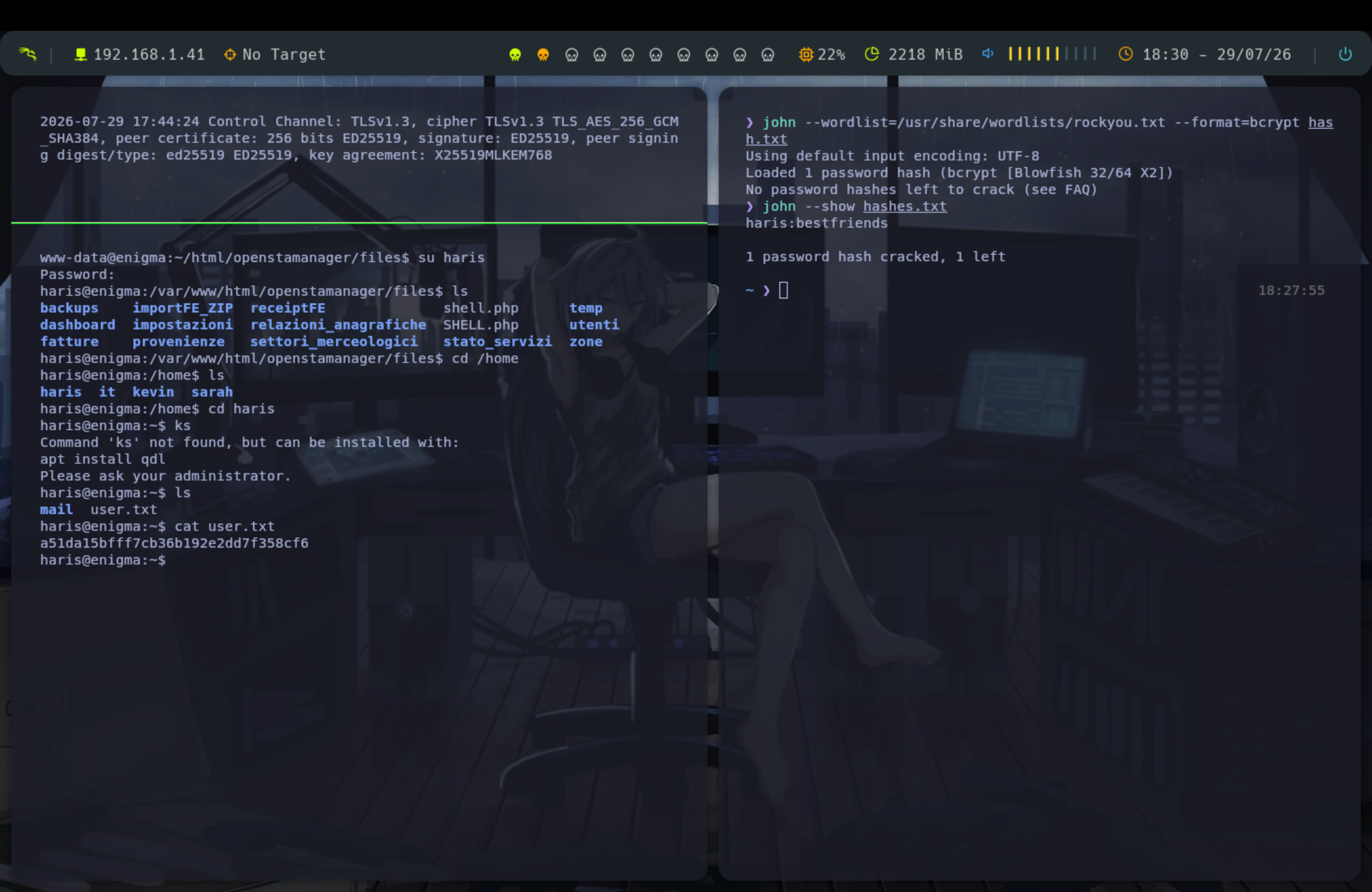The height and width of the screenshot is (892, 1372).
Task: Click the lowercase "shell.php" file name
Action: coord(481,308)
